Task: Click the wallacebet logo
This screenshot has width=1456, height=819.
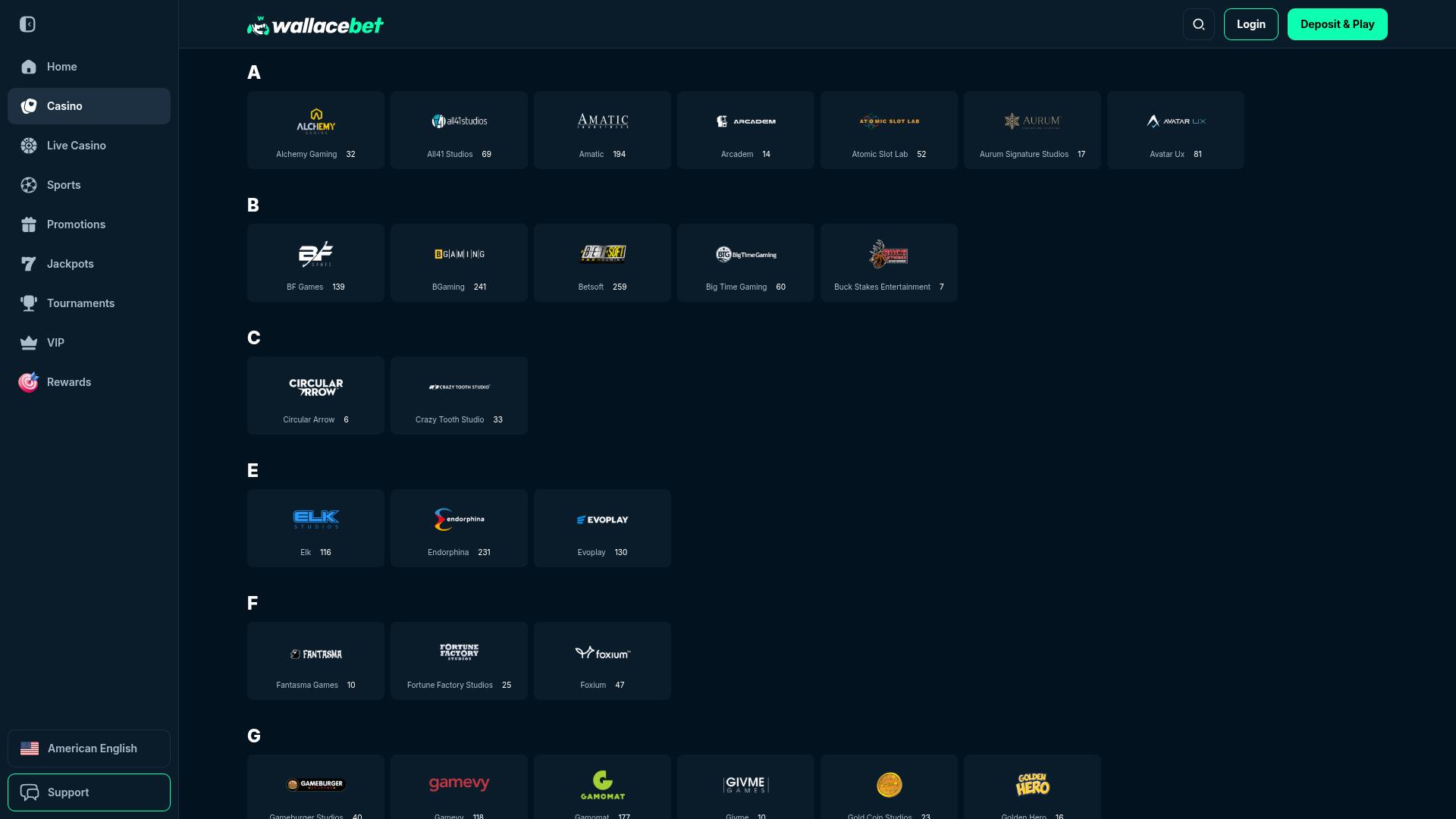Action: 315,26
